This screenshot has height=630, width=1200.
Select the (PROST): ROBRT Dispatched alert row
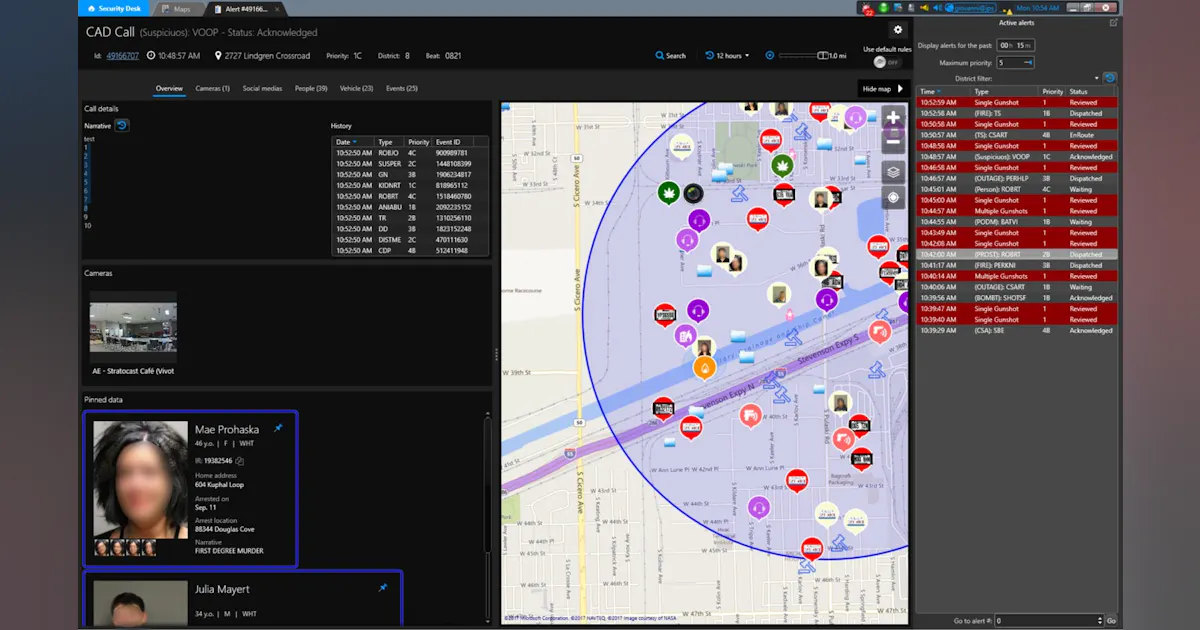click(x=1017, y=254)
